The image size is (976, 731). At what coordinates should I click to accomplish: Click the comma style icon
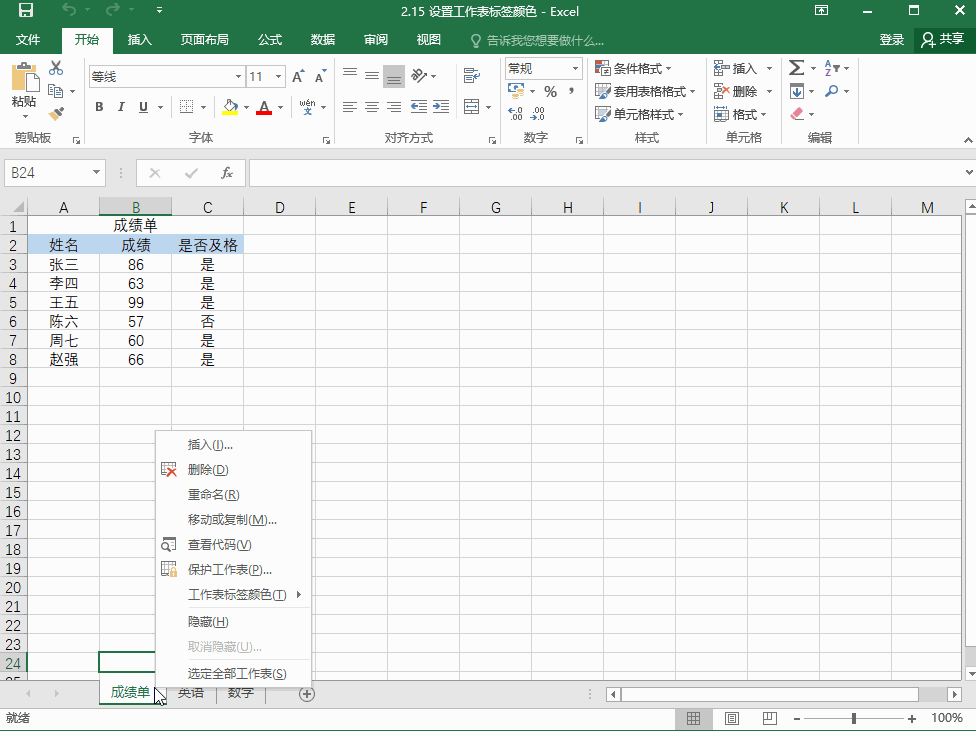[571, 92]
